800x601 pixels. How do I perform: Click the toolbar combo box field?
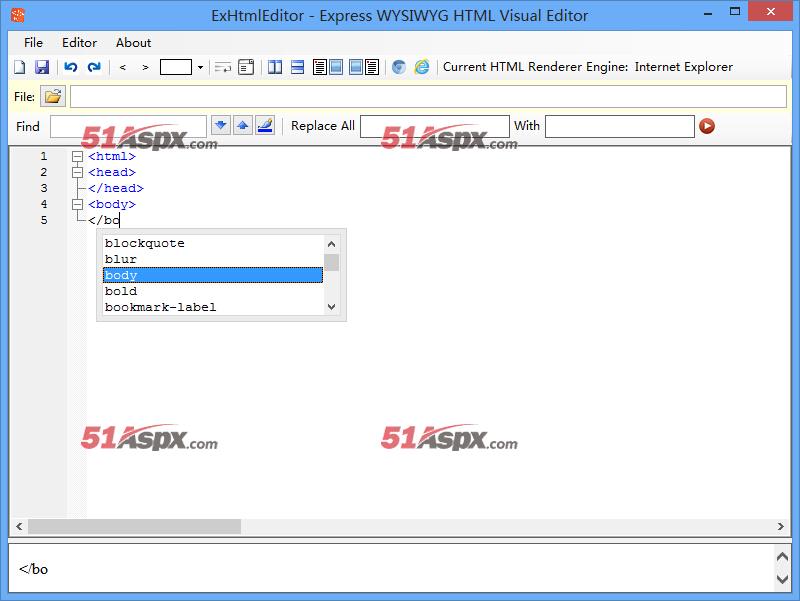pyautogui.click(x=176, y=67)
